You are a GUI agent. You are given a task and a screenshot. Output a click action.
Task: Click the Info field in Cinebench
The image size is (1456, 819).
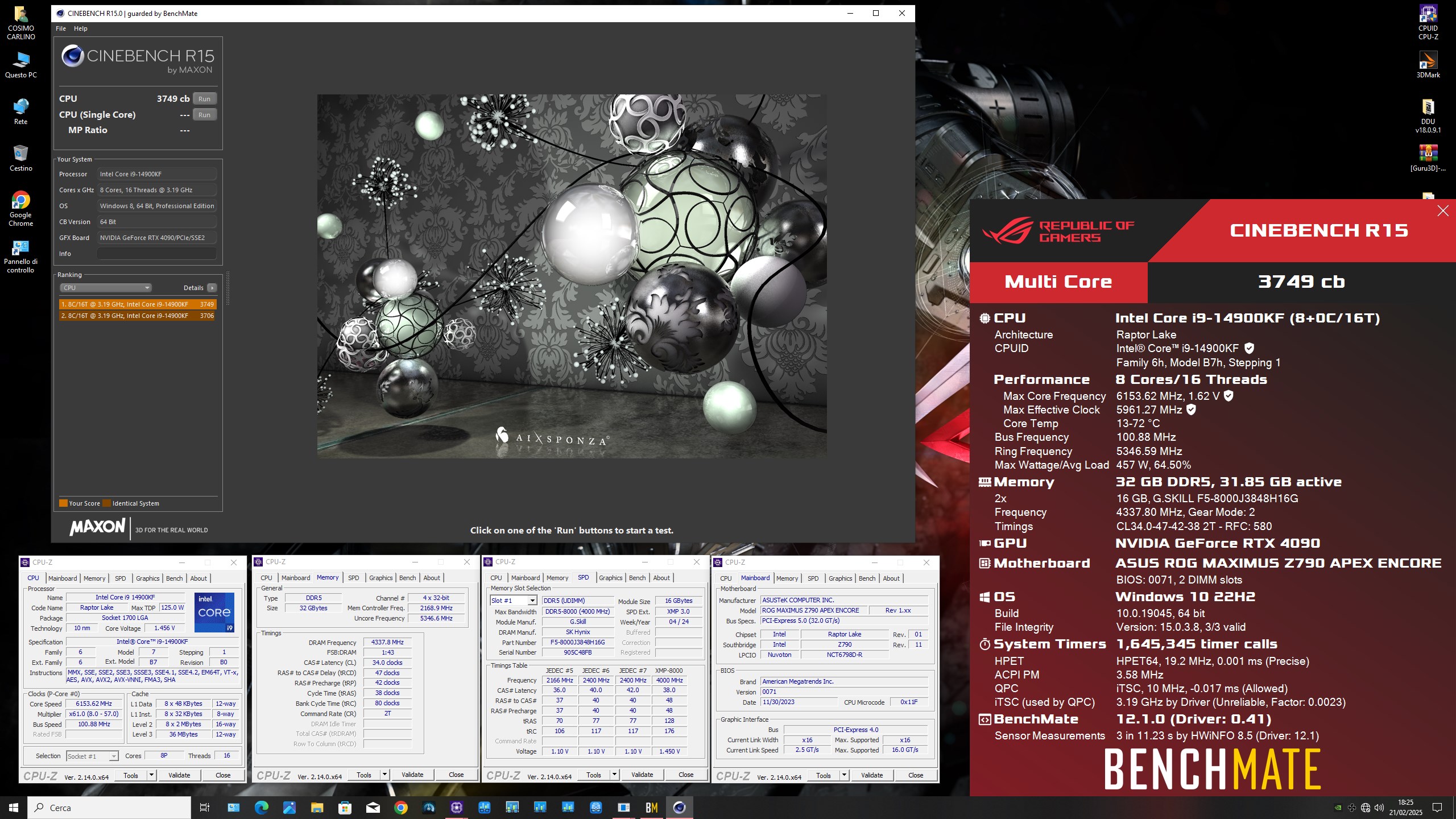[156, 254]
